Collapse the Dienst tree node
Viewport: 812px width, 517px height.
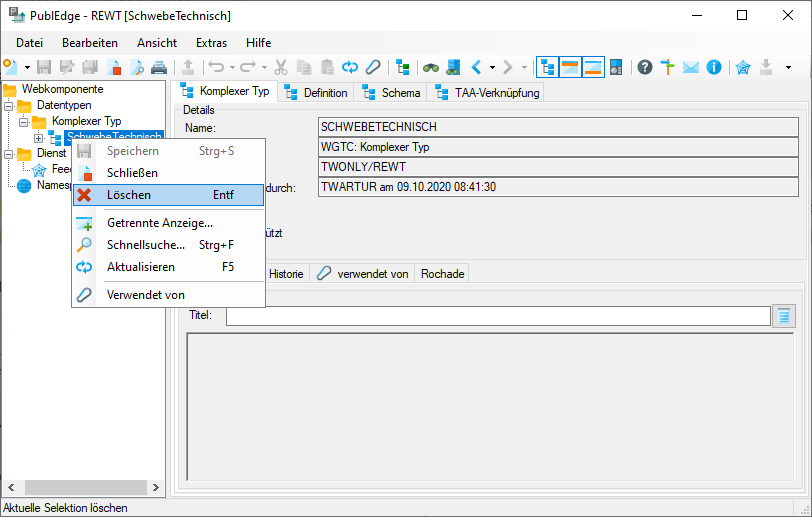9,154
